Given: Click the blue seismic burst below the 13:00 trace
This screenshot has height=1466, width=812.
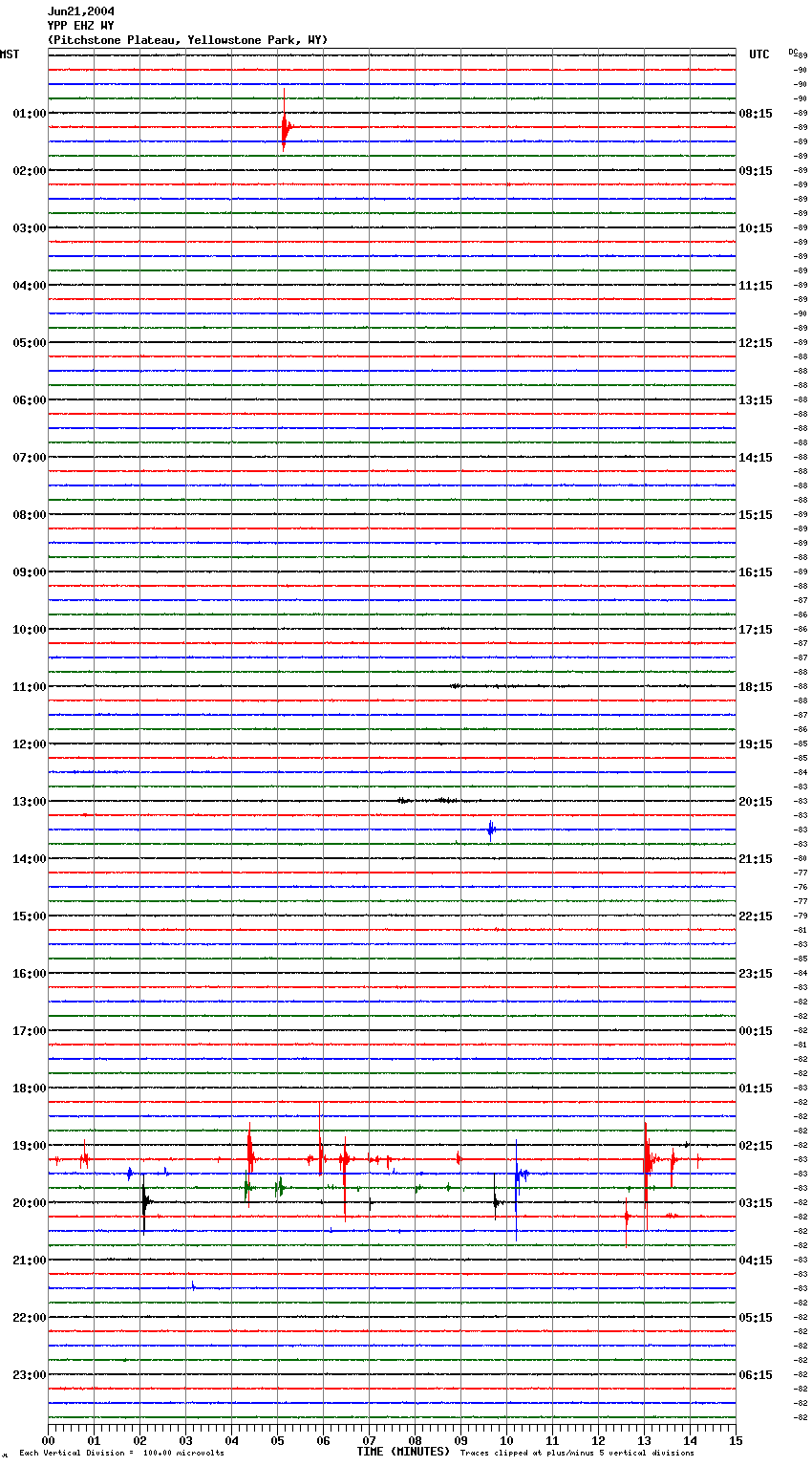Looking at the screenshot, I should [491, 830].
